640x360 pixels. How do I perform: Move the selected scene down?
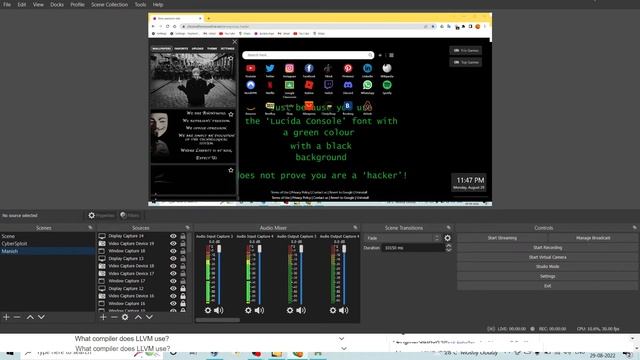[41, 317]
